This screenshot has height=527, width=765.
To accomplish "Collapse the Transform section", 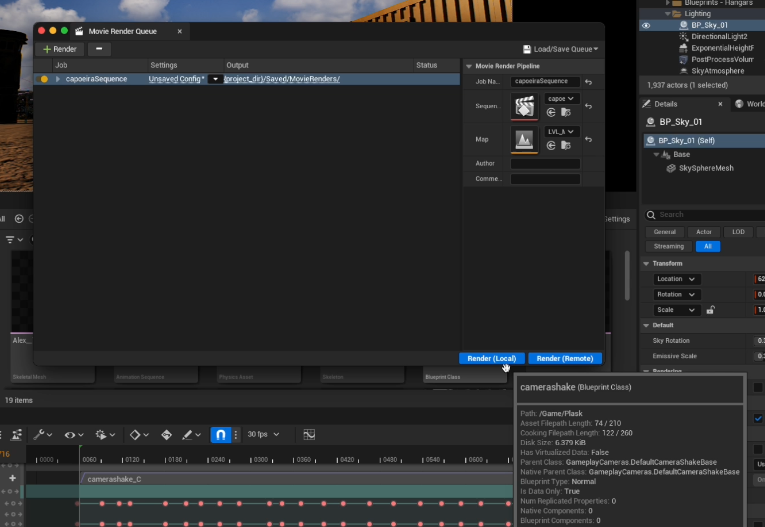I will [646, 264].
